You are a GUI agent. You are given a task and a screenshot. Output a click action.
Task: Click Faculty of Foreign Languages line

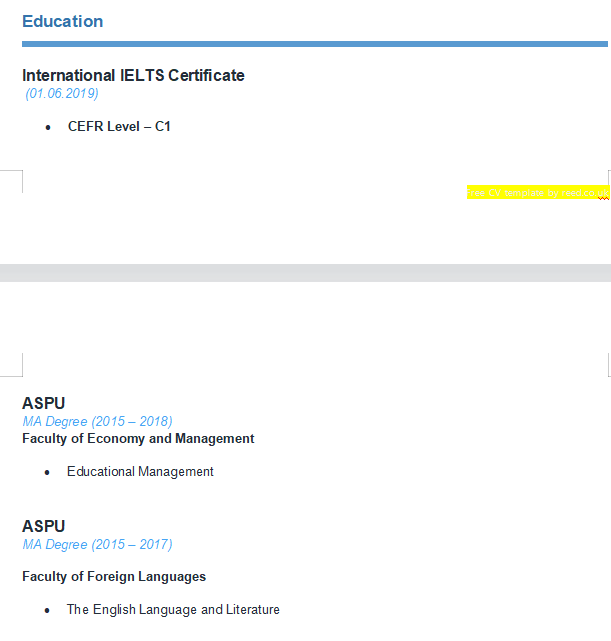tap(114, 577)
